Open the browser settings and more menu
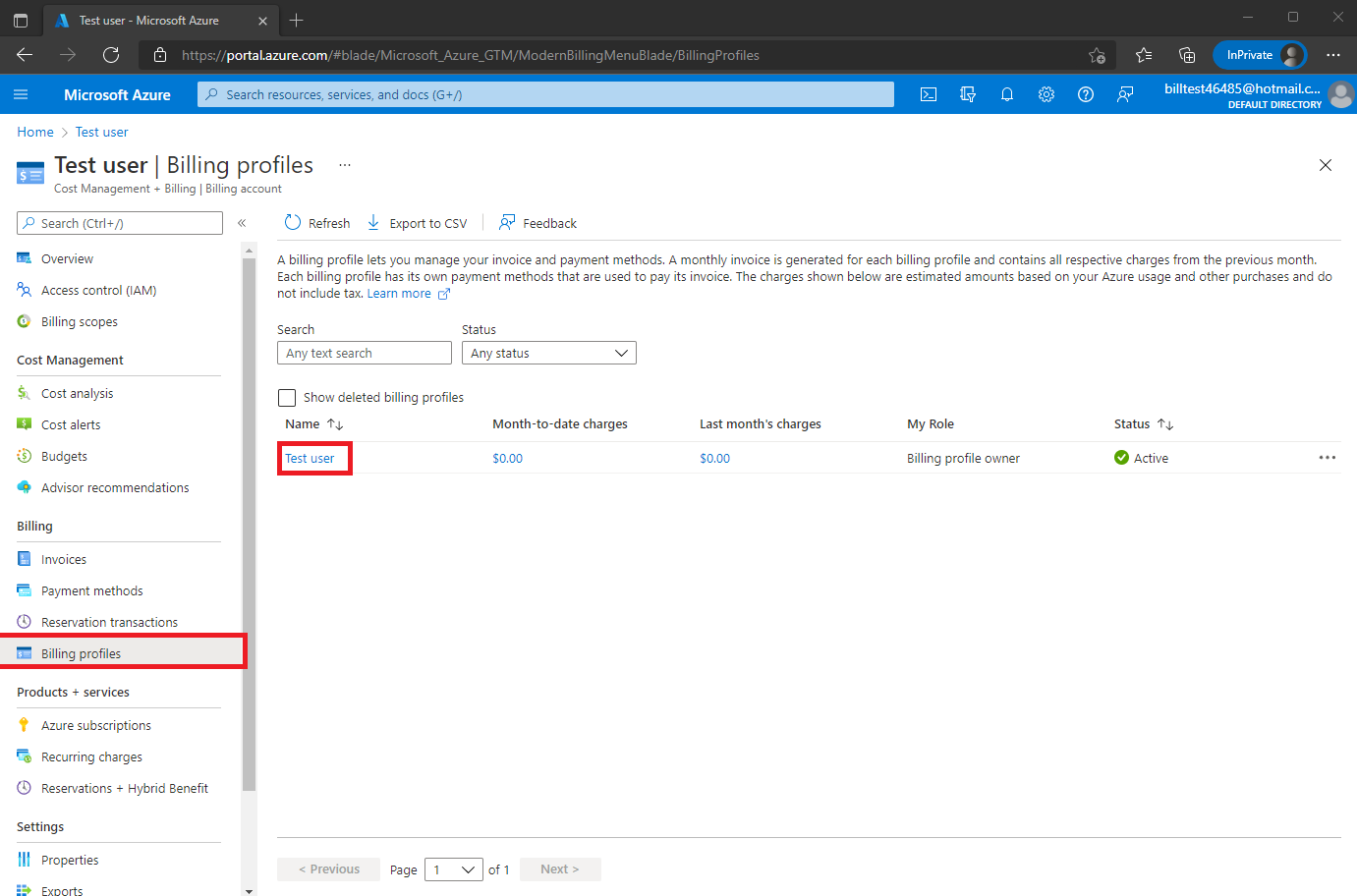 [1333, 55]
